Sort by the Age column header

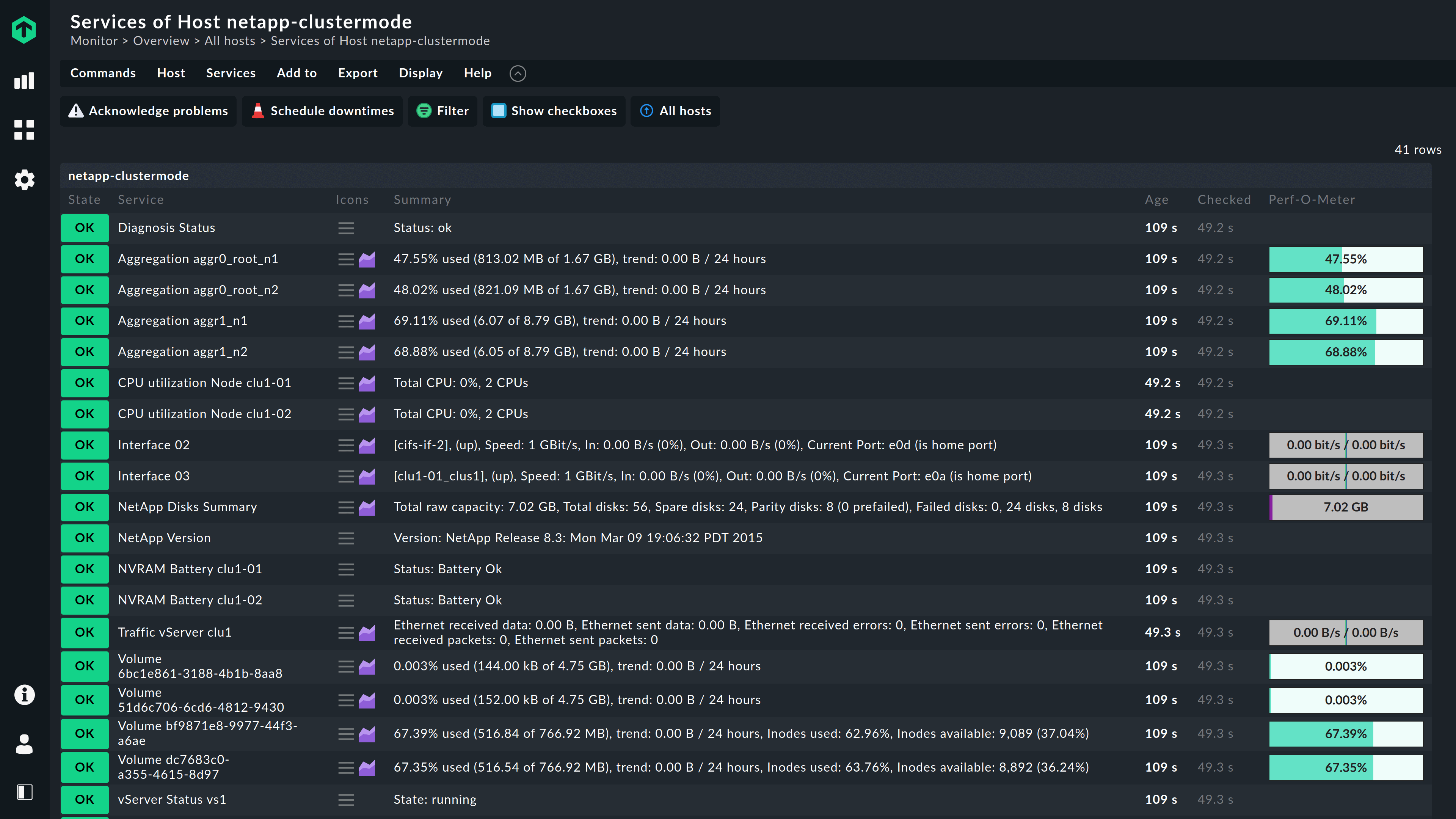pos(1156,199)
